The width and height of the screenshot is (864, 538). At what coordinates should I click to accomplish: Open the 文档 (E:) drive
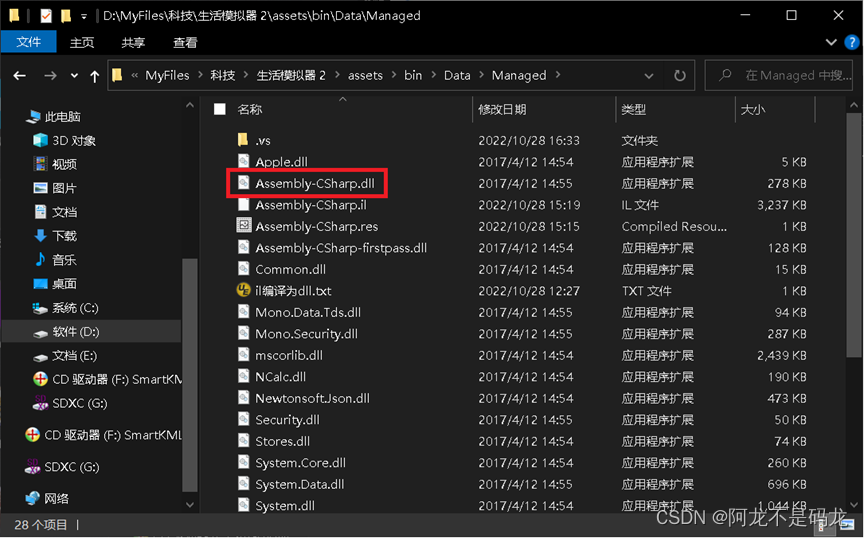click(65, 356)
